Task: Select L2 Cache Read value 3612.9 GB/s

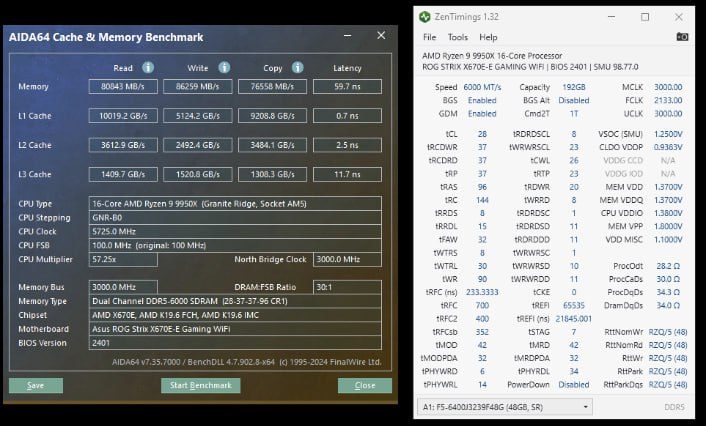Action: point(123,145)
